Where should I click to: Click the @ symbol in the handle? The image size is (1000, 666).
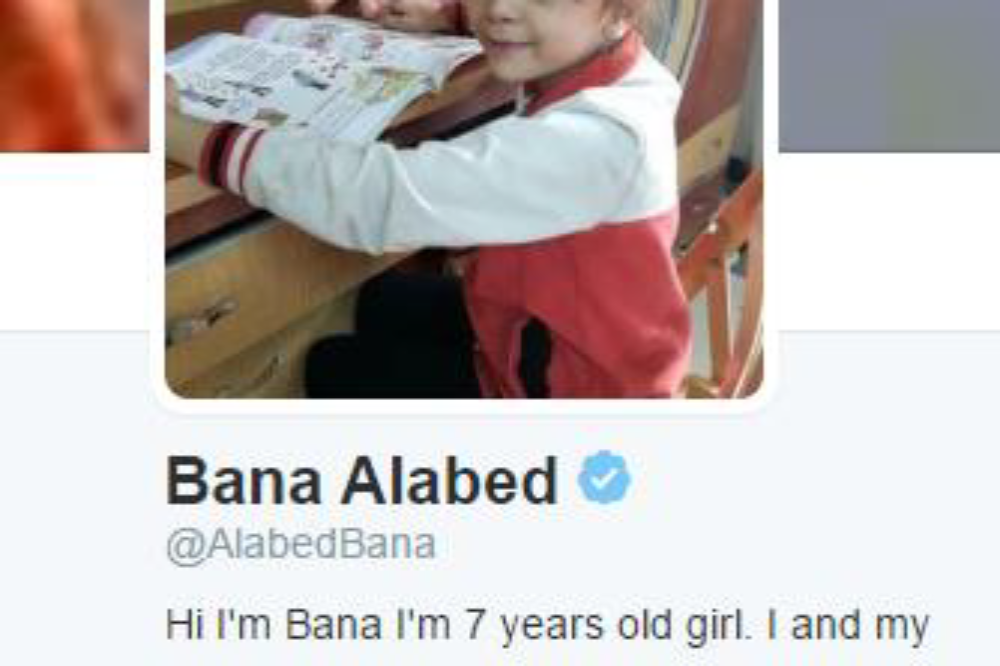coord(186,547)
